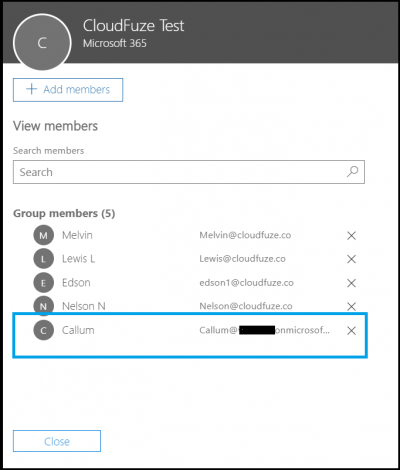400x470 pixels.
Task: Click Callum's onmicrosoft email address
Action: (x=264, y=330)
